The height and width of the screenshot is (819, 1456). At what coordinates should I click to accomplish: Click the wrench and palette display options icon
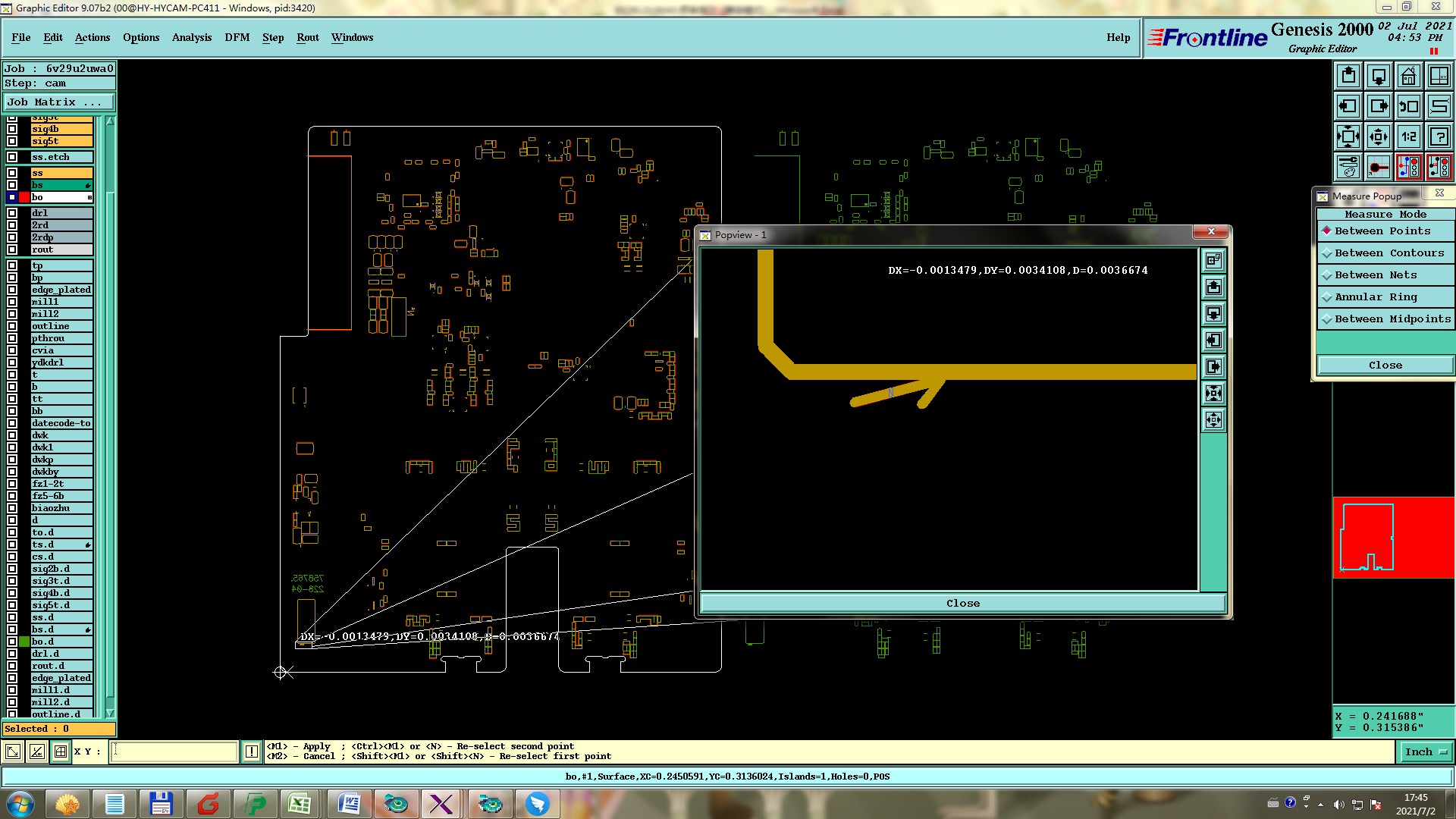(1348, 166)
